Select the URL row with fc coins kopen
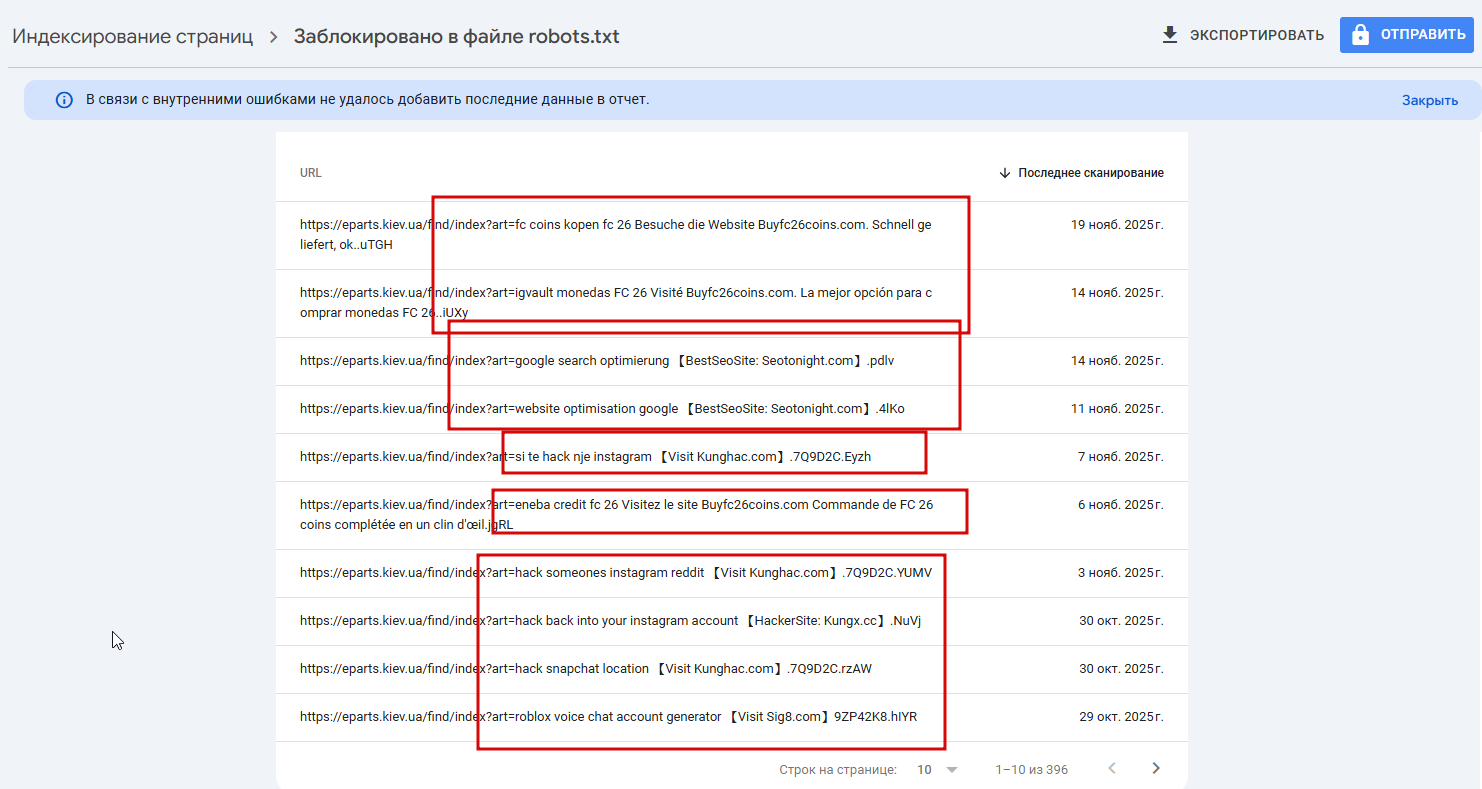 coord(732,235)
